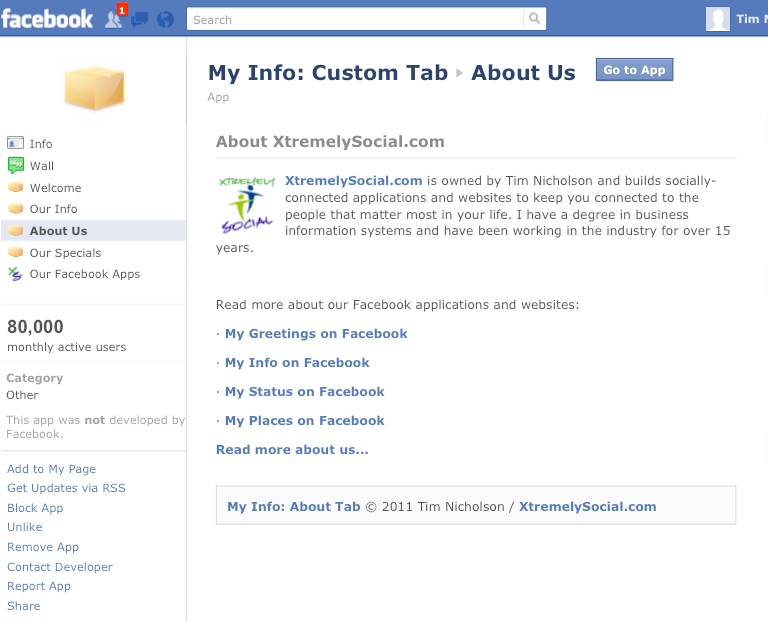Click Get Updates via RSS
The width and height of the screenshot is (768, 622).
[66, 488]
